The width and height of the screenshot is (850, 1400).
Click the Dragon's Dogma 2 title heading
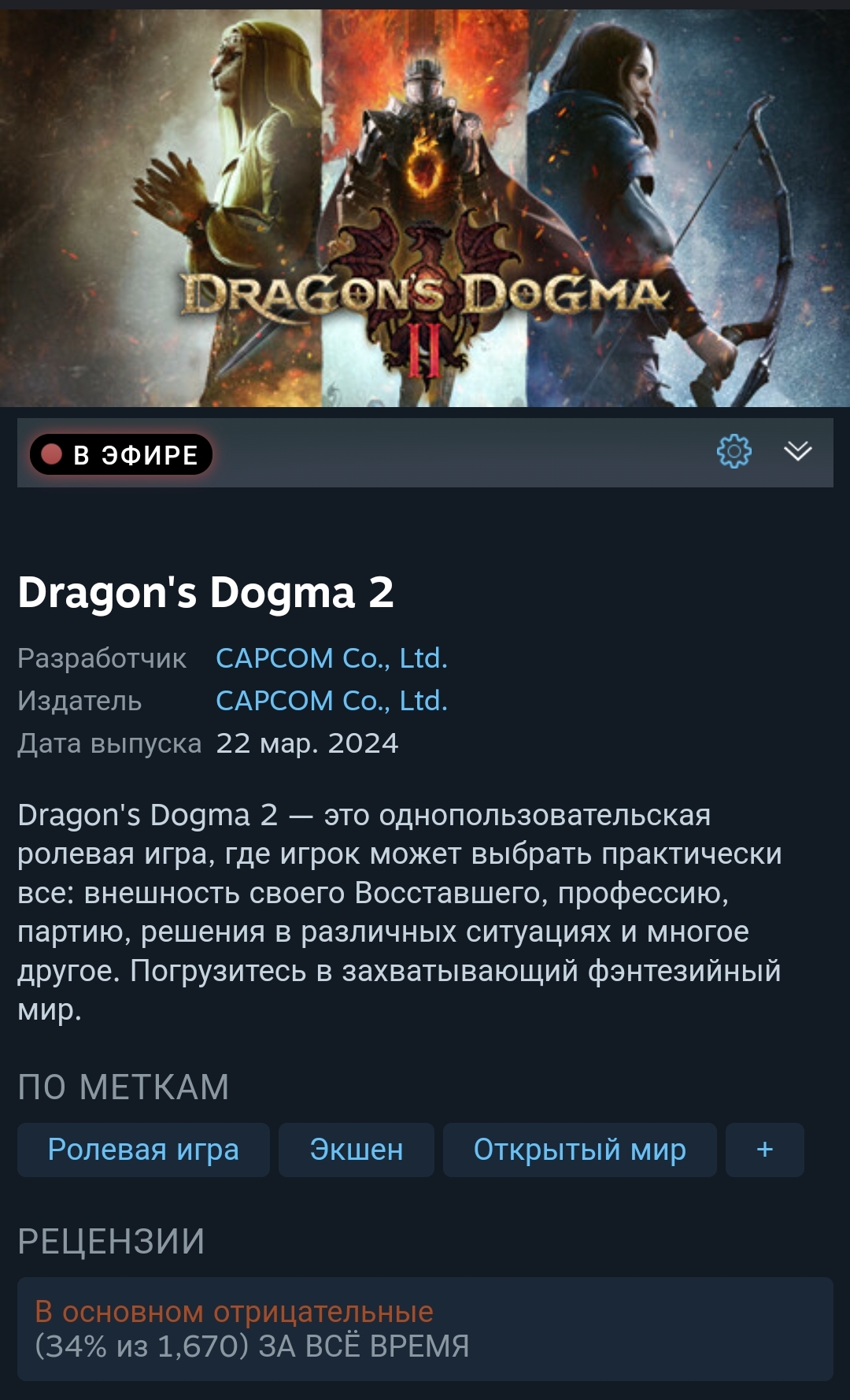(205, 592)
